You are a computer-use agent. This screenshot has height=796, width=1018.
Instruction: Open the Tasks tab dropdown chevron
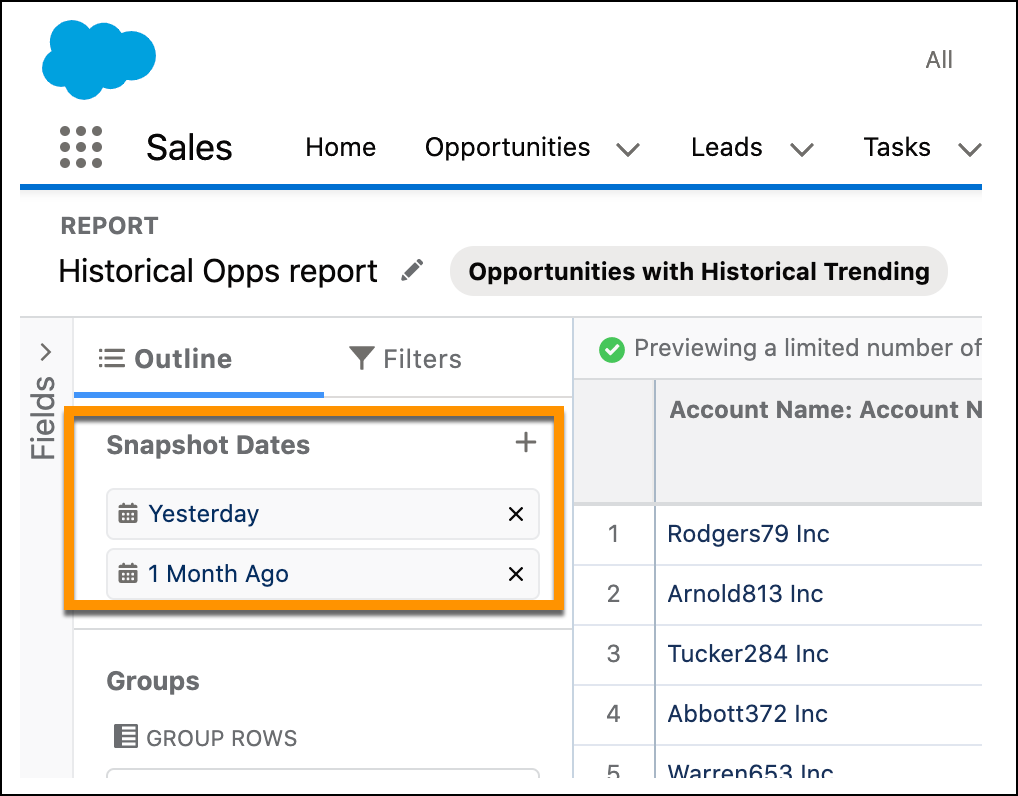pos(970,150)
